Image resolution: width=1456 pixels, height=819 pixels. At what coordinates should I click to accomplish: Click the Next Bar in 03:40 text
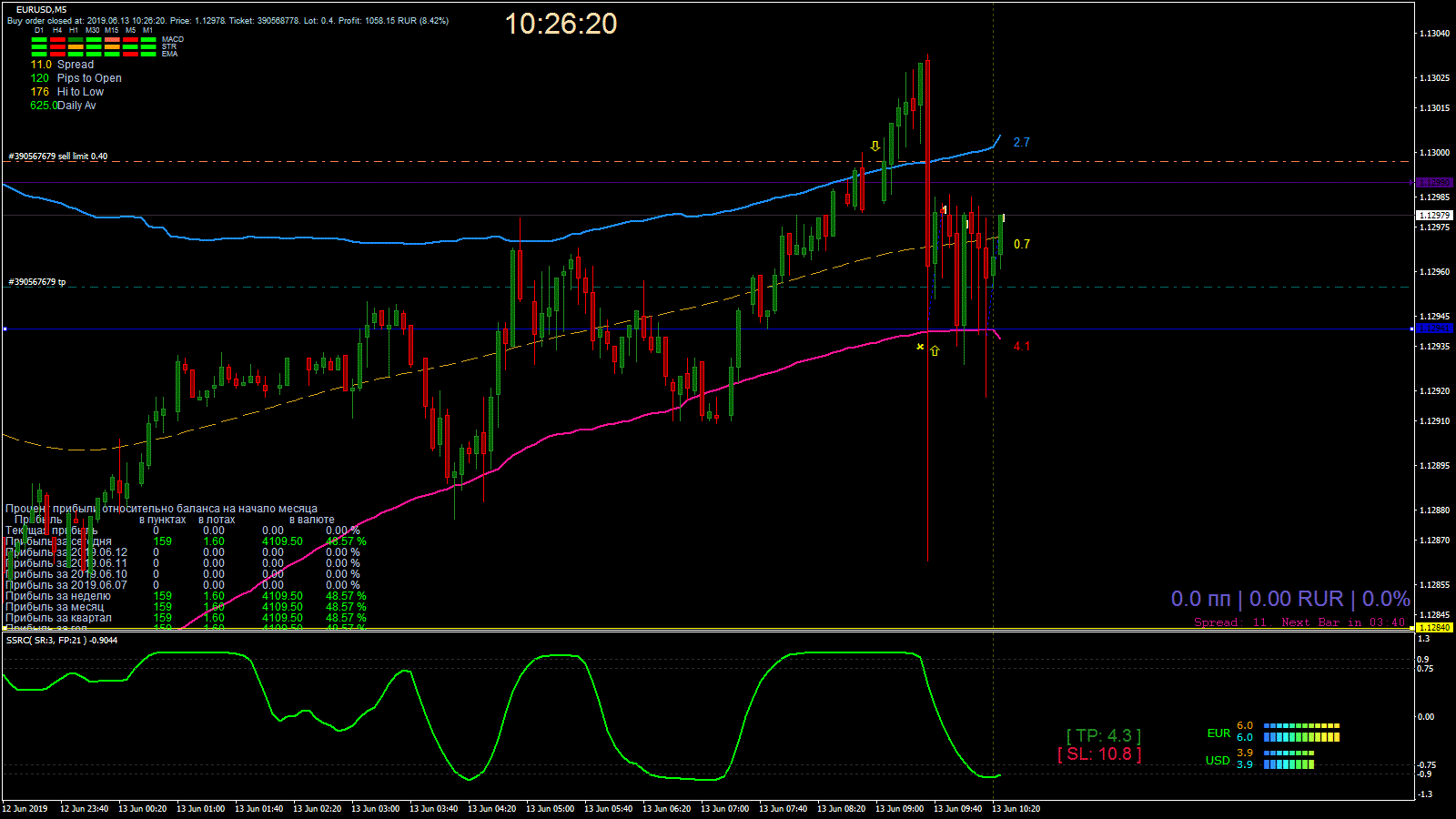click(1343, 622)
